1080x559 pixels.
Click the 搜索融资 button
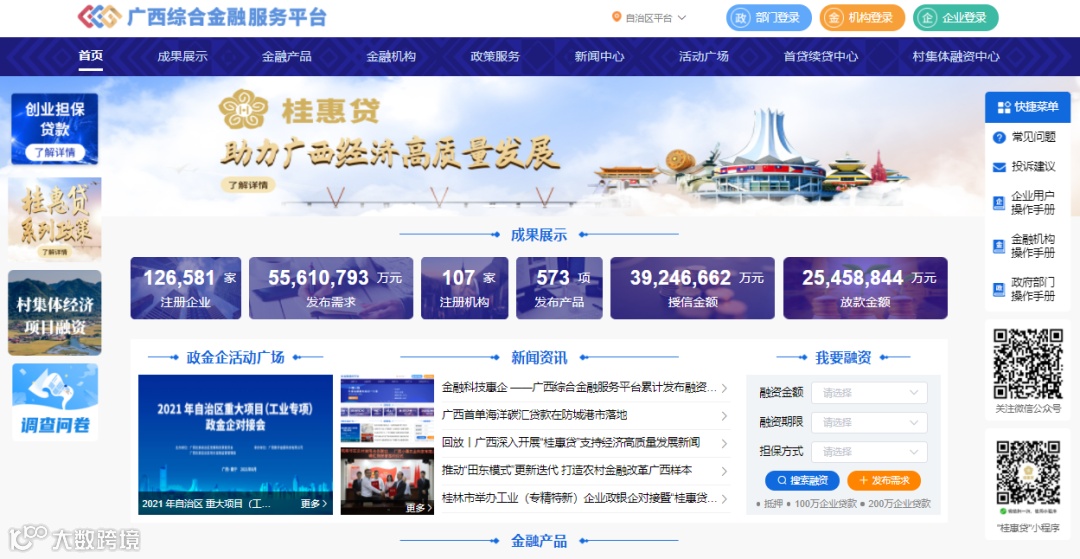point(802,481)
